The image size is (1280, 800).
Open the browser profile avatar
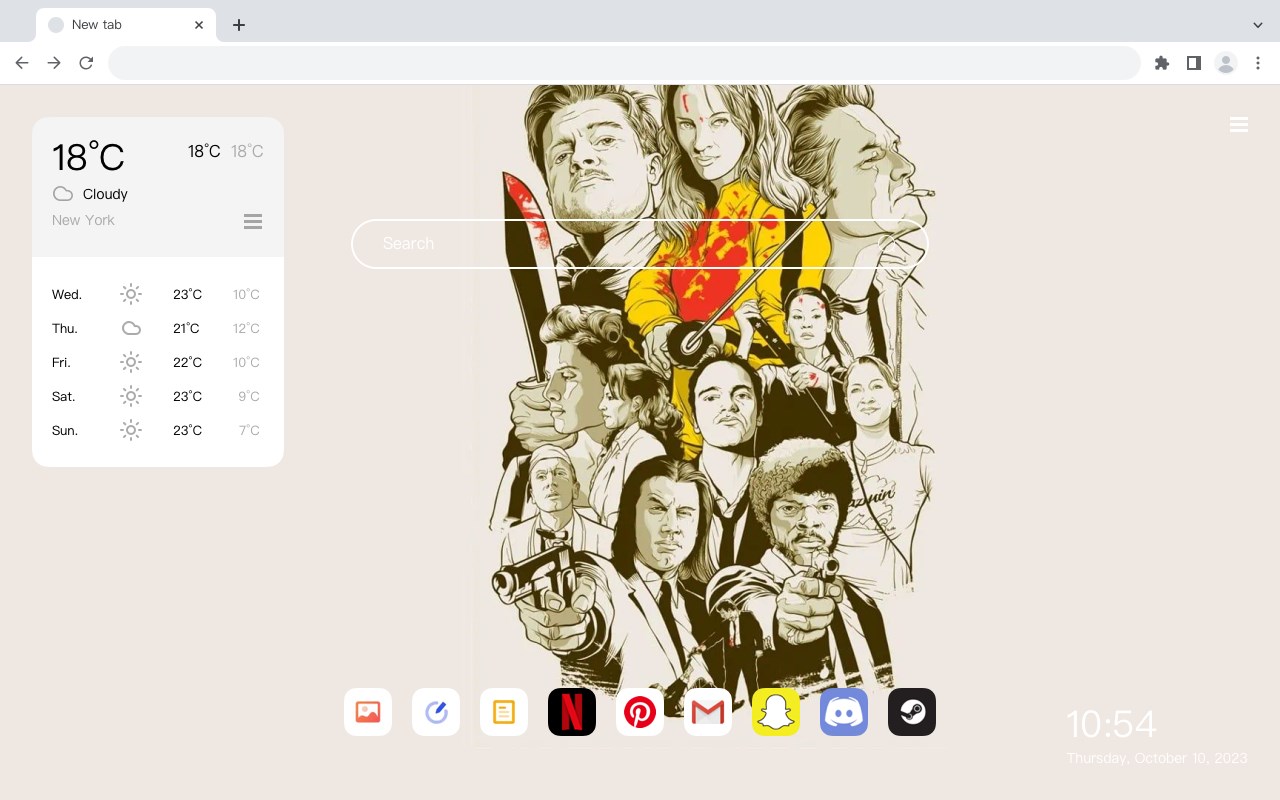pos(1226,63)
